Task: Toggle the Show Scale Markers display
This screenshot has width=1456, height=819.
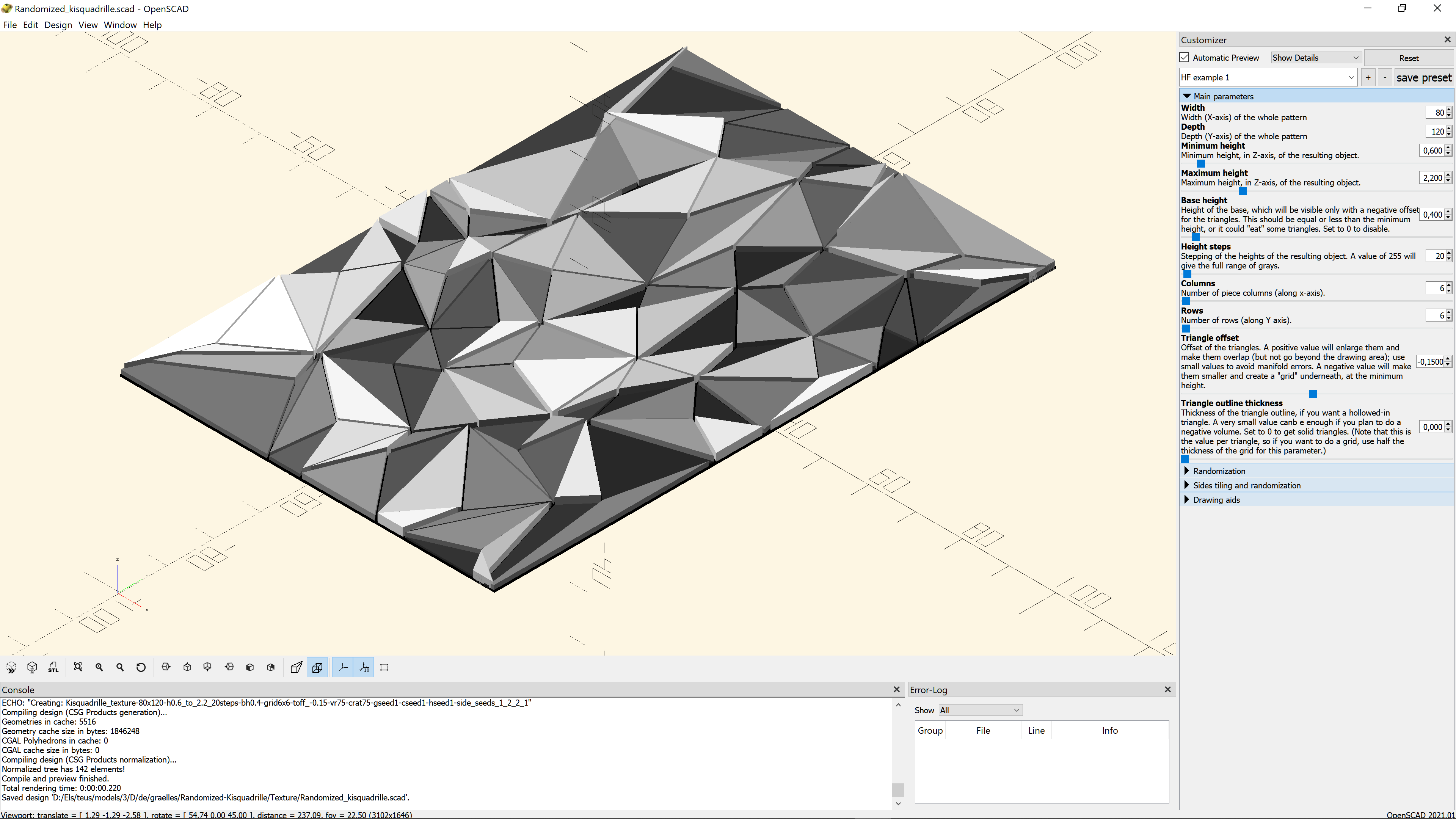Action: pos(364,667)
